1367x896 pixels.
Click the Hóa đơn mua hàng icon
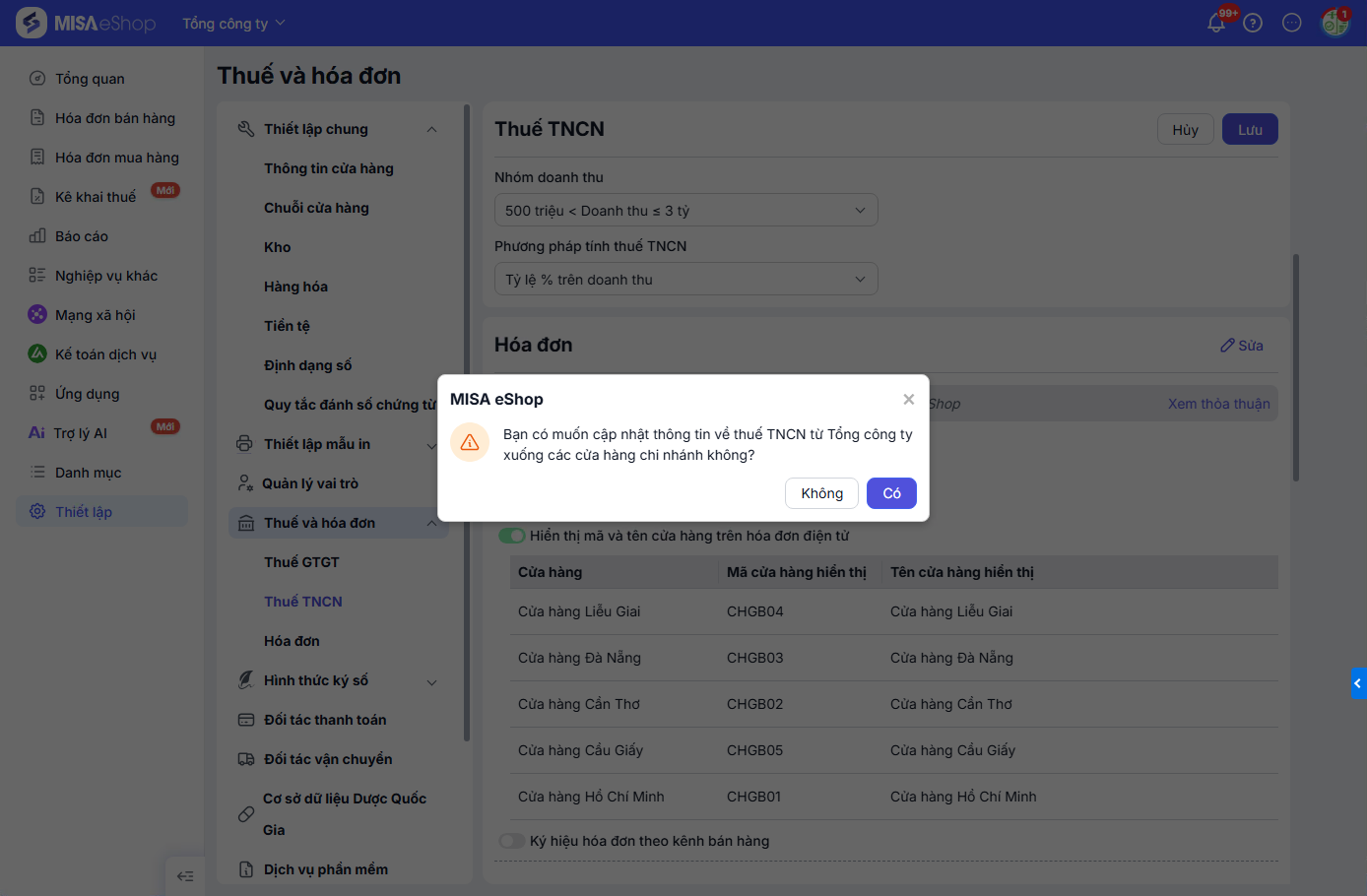[37, 158]
